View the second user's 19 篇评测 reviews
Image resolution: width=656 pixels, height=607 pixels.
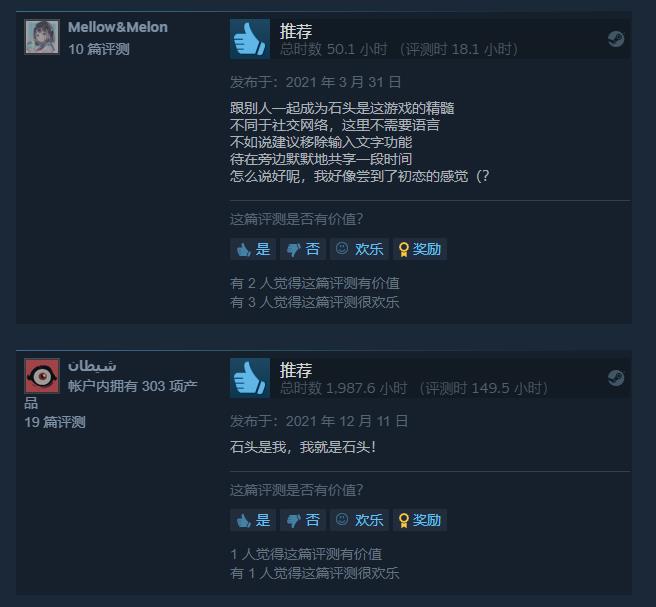click(55, 422)
